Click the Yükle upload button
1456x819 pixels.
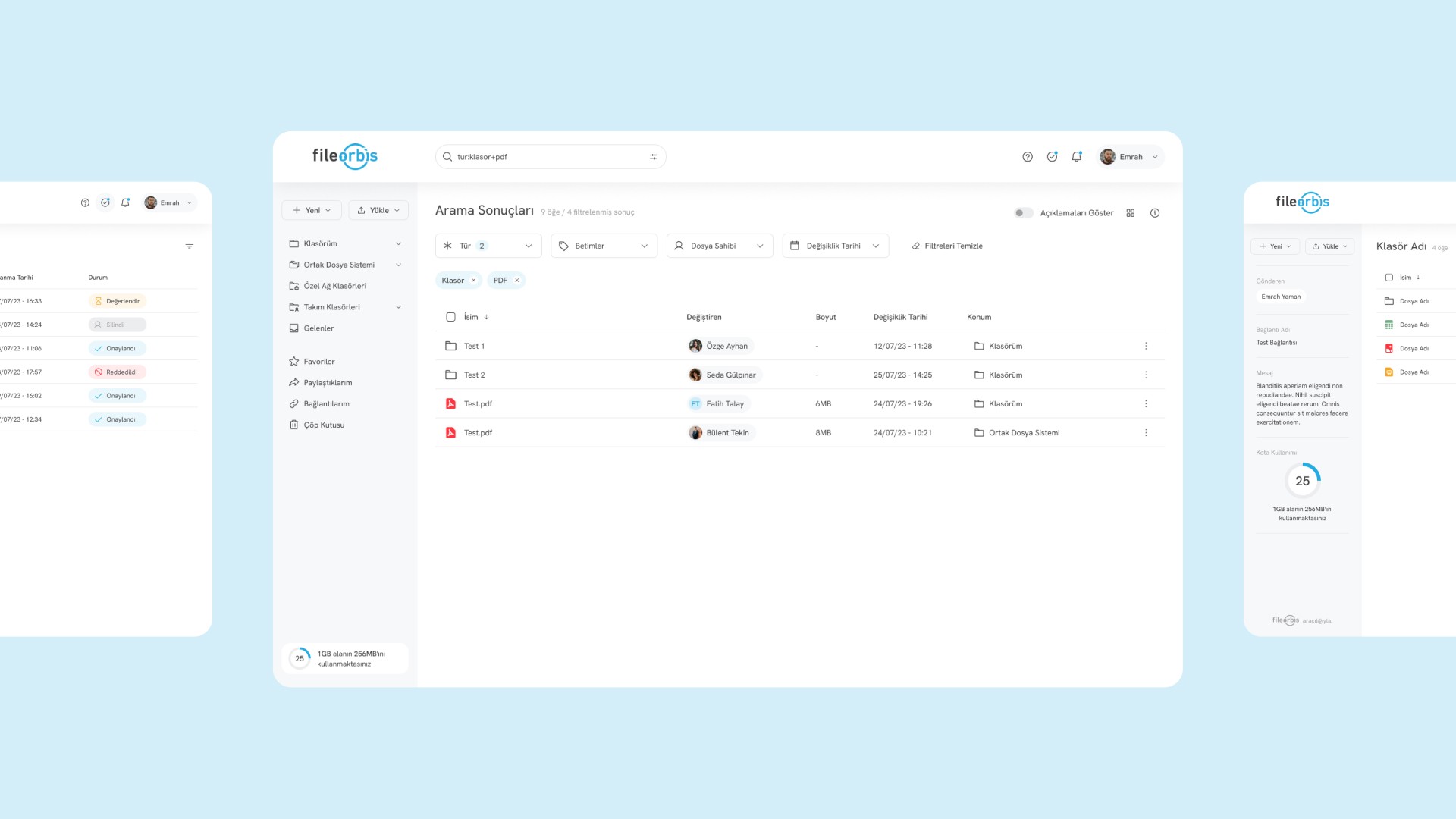tap(378, 210)
